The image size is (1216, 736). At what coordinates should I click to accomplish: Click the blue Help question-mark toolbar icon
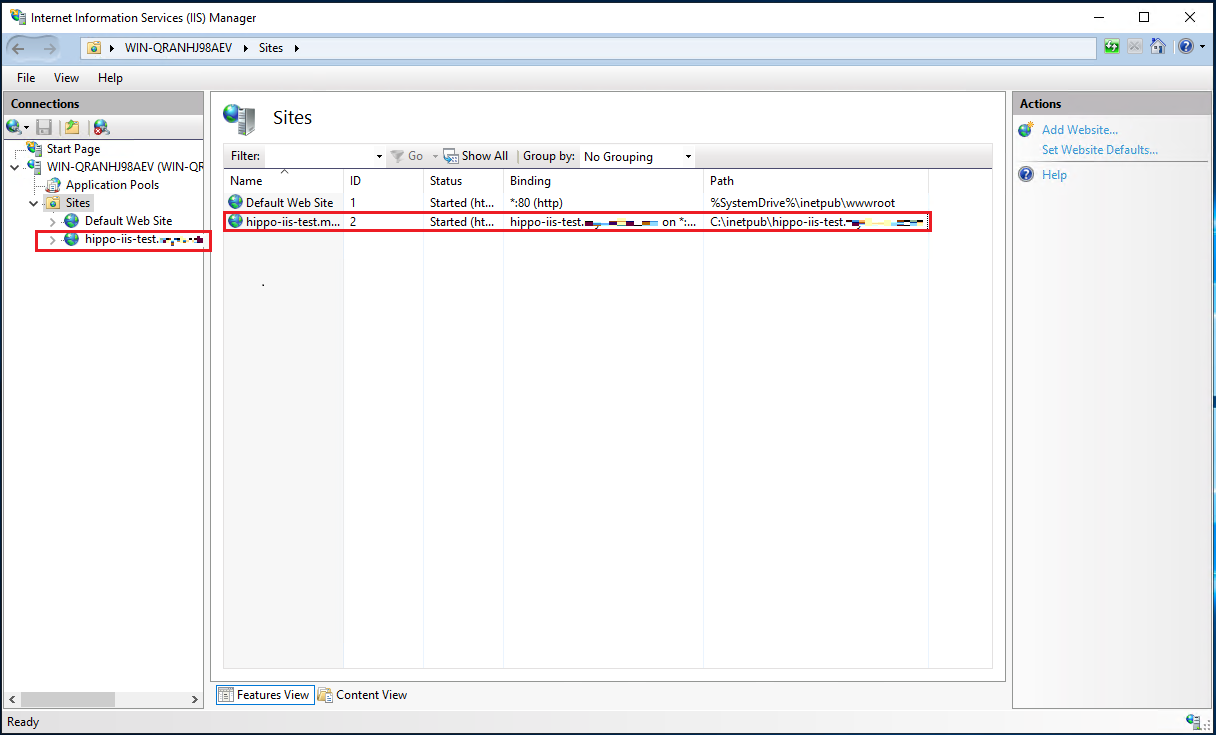(1185, 46)
